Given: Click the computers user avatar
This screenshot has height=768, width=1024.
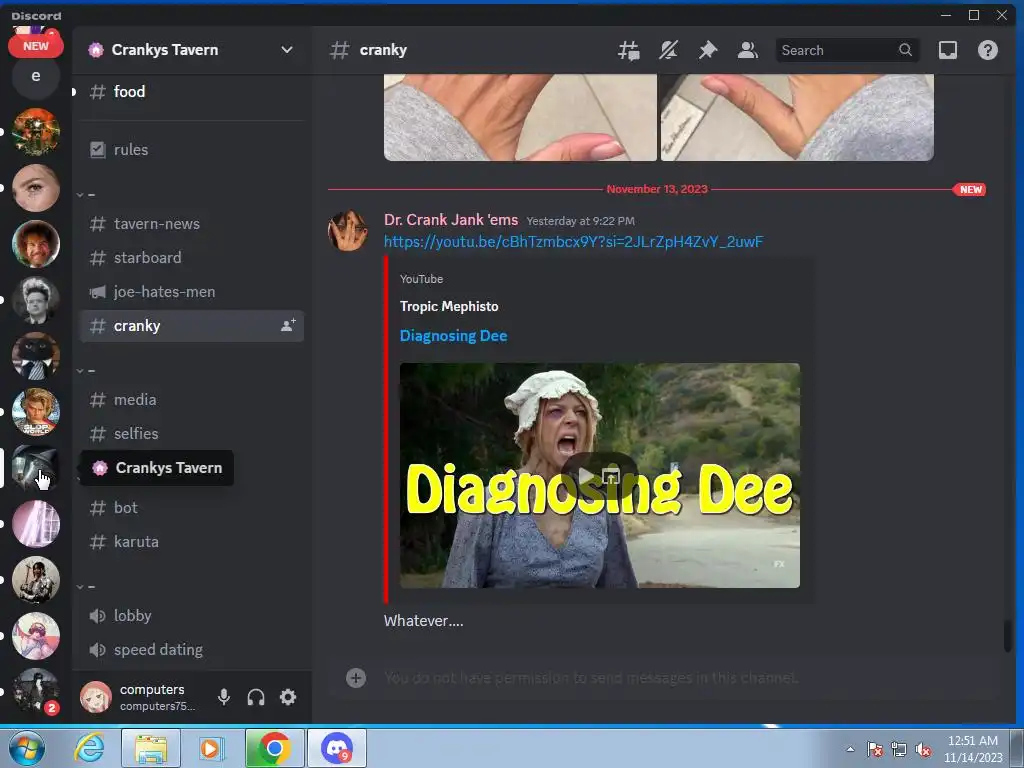Looking at the screenshot, I should 95,697.
